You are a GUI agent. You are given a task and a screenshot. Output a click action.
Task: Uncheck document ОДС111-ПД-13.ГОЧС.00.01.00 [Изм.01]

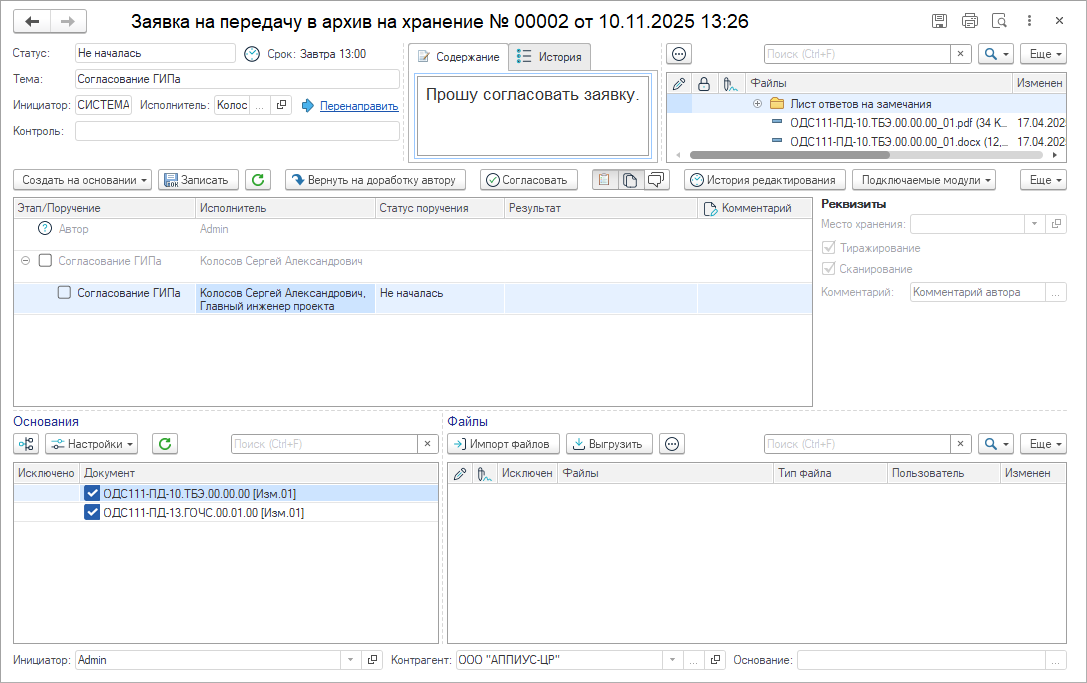[x=93, y=513]
